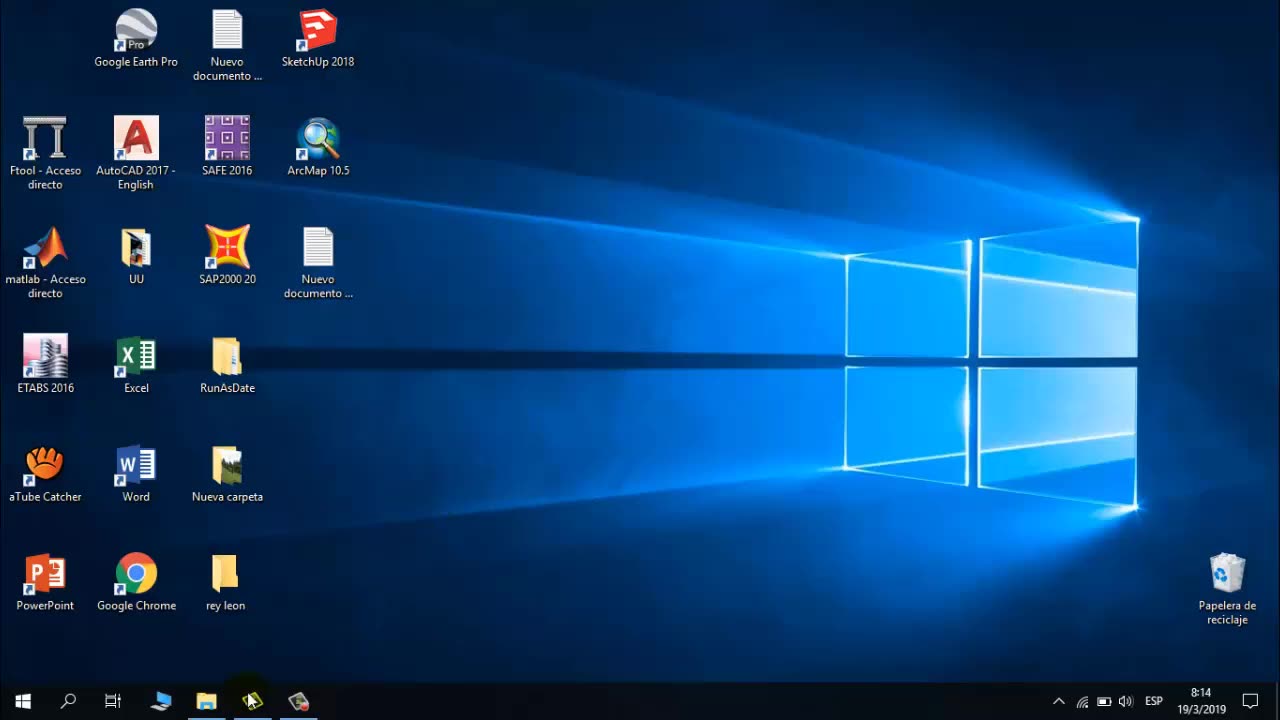
Task: Show hidden system tray icons
Action: click(1059, 701)
